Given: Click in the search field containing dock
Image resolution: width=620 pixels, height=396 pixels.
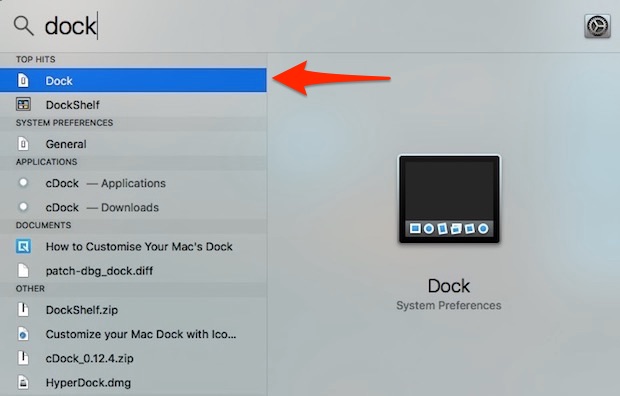Looking at the screenshot, I should (x=308, y=26).
